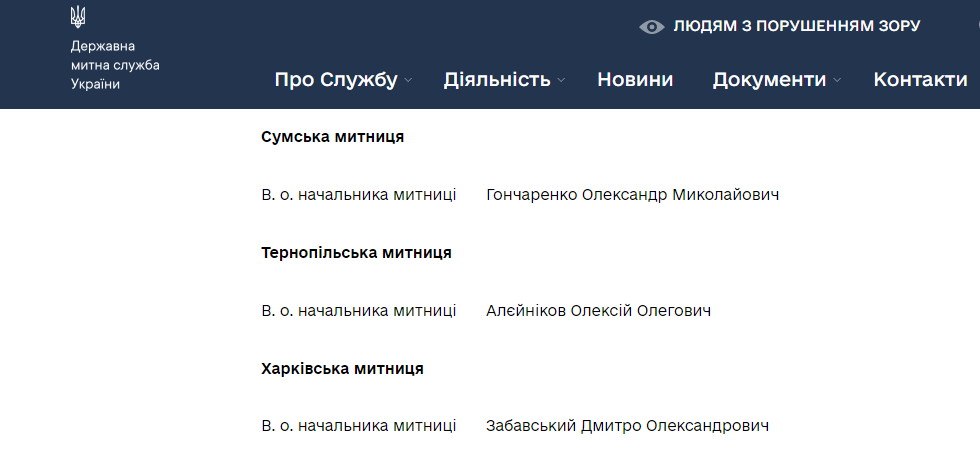This screenshot has width=980, height=467.
Task: Select the Харківська митниця heading
Action: (342, 369)
